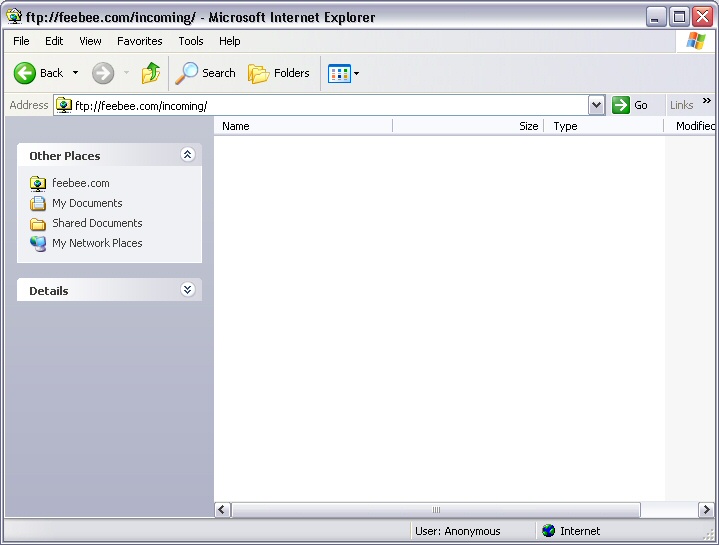The width and height of the screenshot is (719, 545).
Task: Expand the address bar dropdown list
Action: [597, 105]
